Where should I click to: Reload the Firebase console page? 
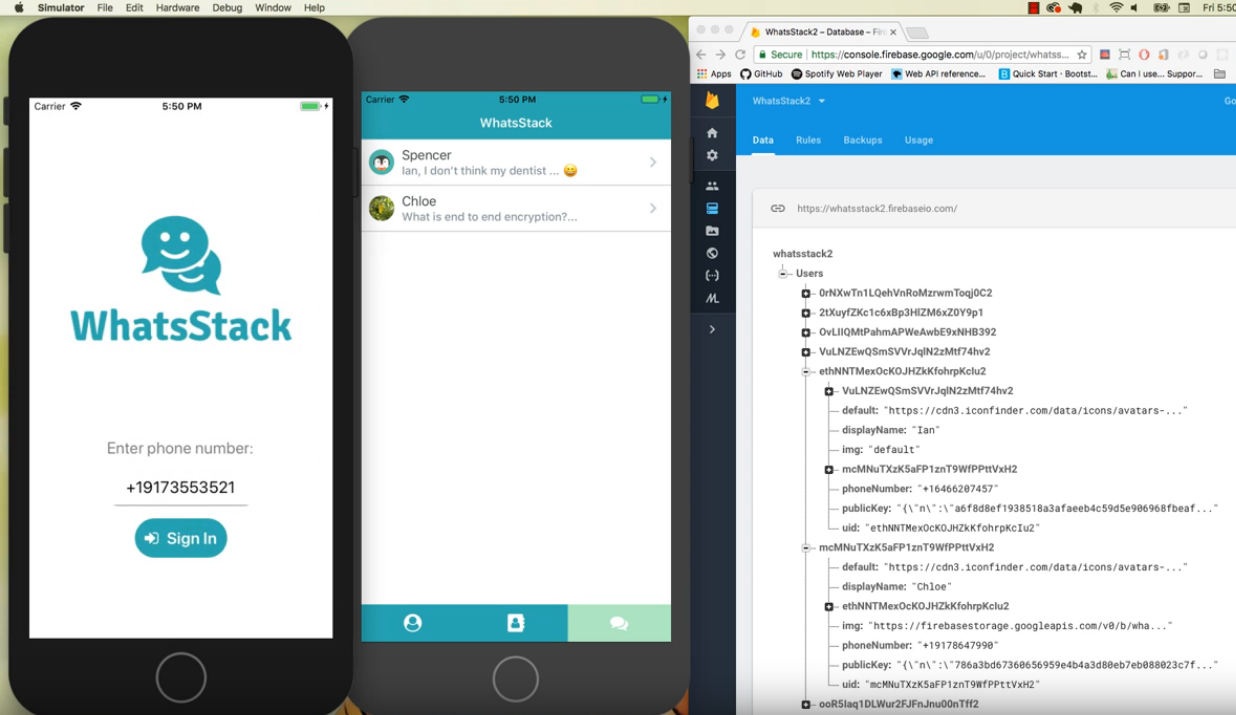pos(740,55)
